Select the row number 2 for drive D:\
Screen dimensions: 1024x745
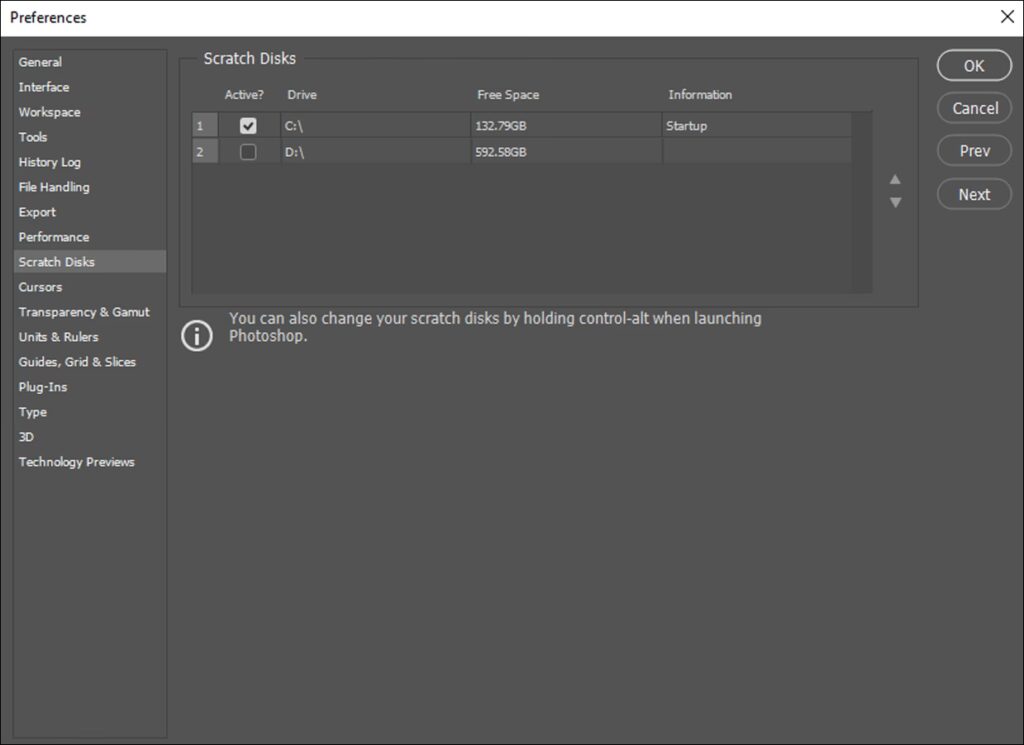pyautogui.click(x=204, y=152)
